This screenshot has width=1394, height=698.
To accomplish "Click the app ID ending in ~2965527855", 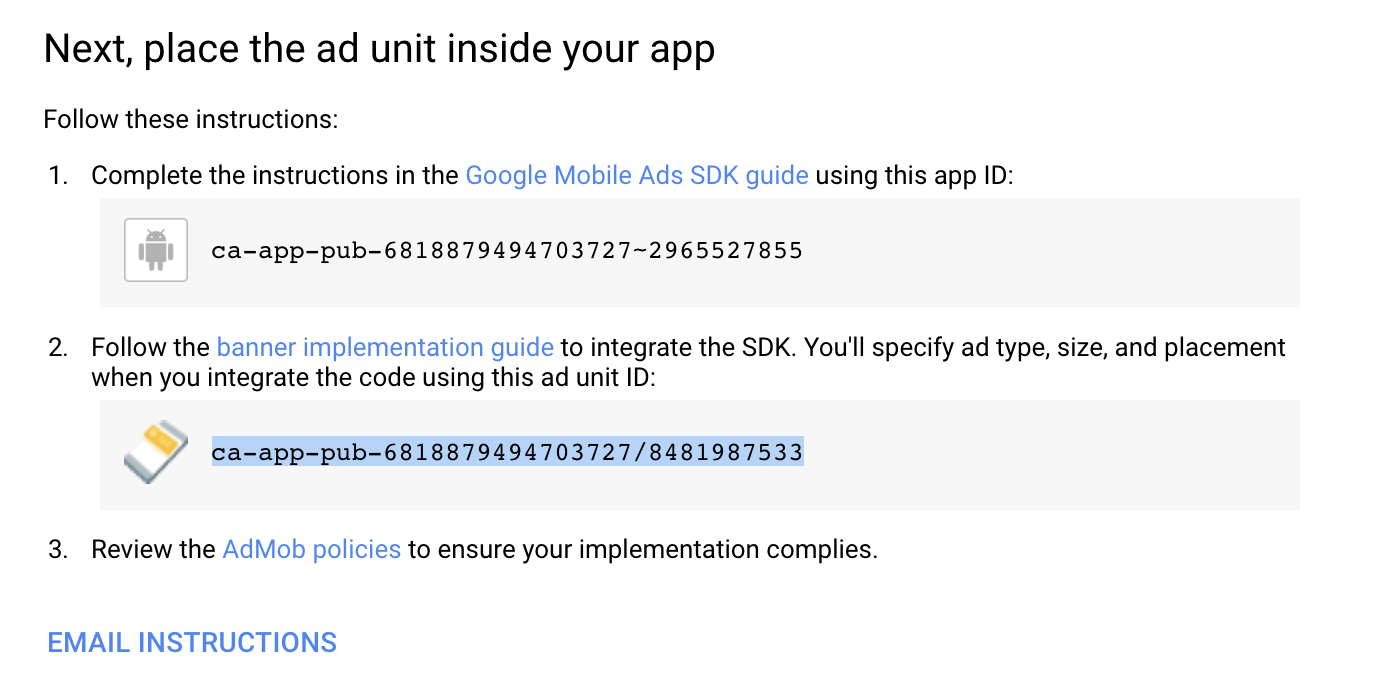I will (507, 250).
